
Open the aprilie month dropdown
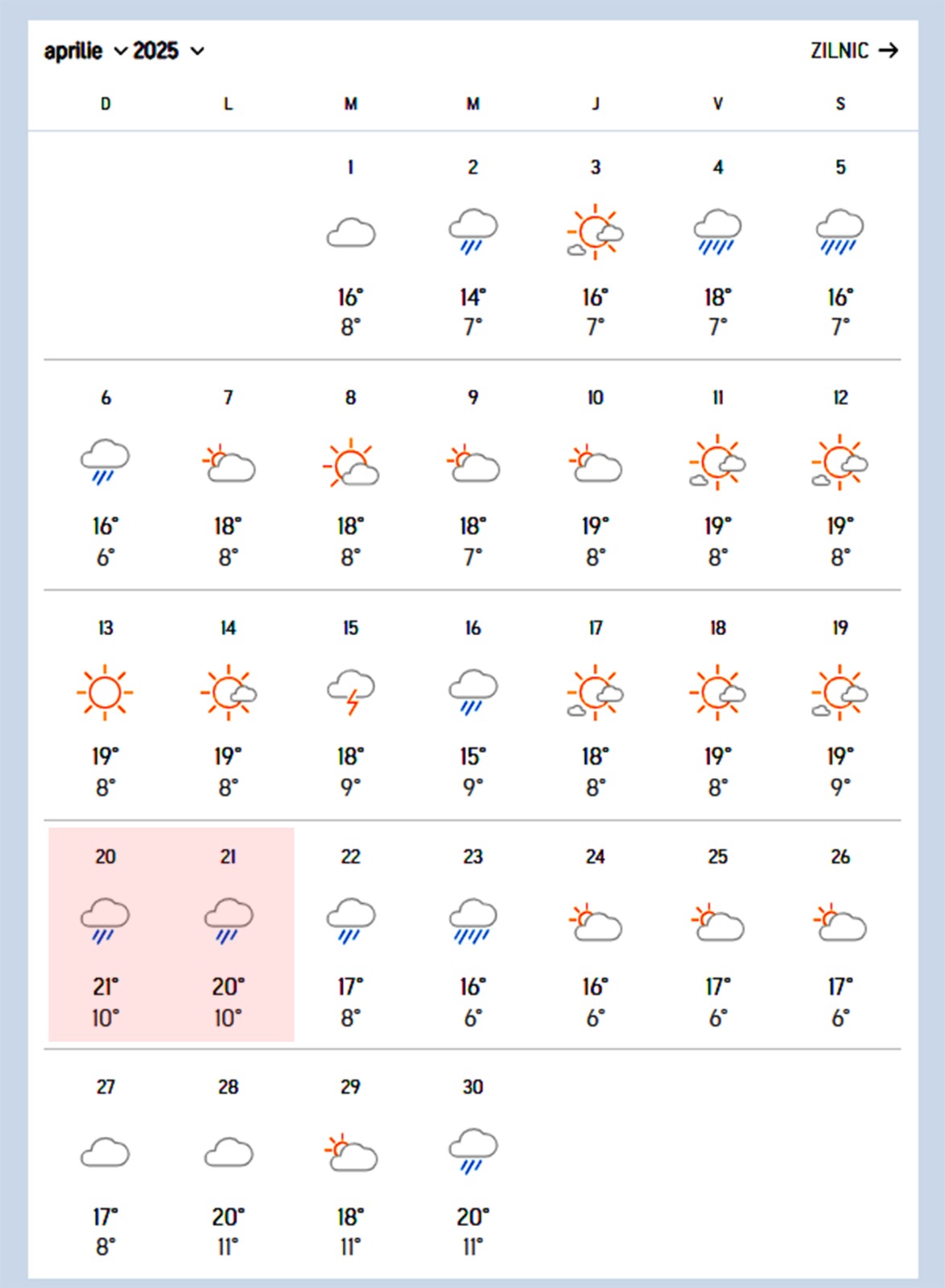pos(85,51)
